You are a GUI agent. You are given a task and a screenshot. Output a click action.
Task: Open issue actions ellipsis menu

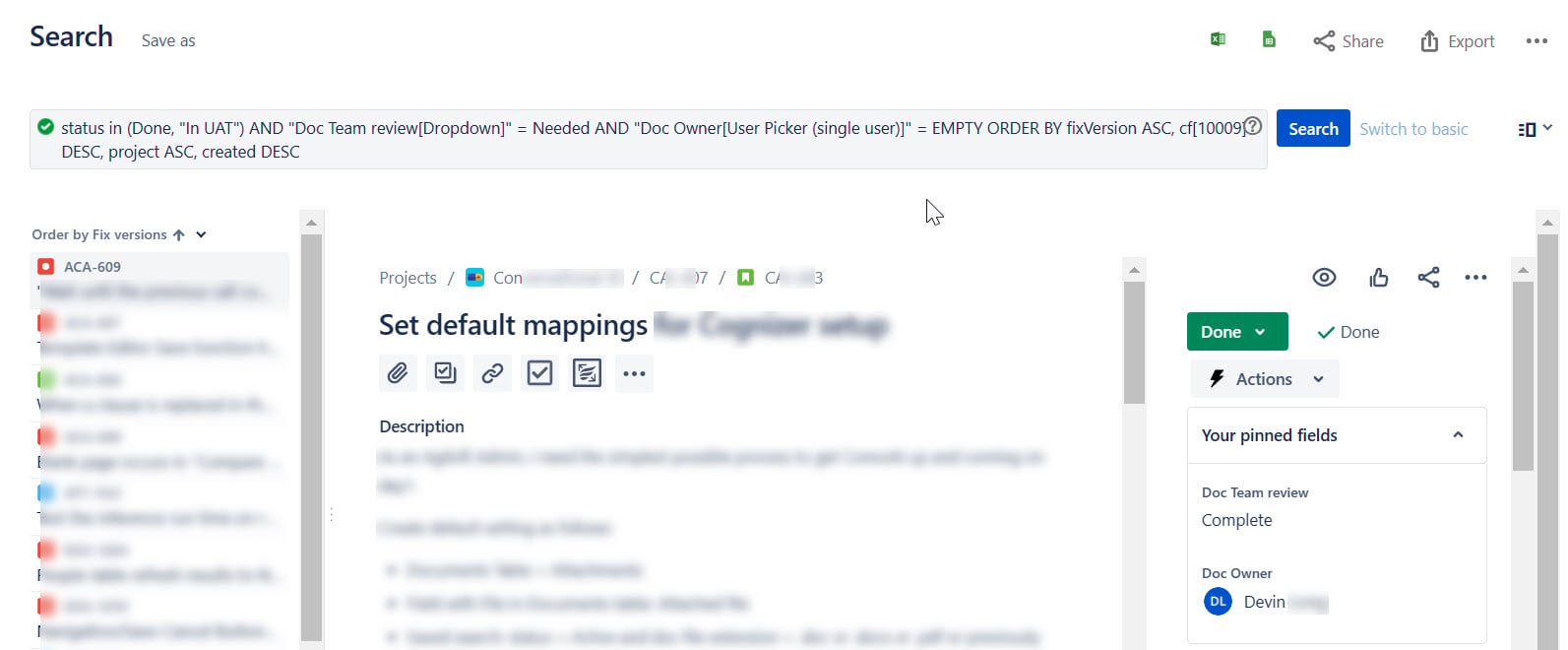coord(1475,278)
